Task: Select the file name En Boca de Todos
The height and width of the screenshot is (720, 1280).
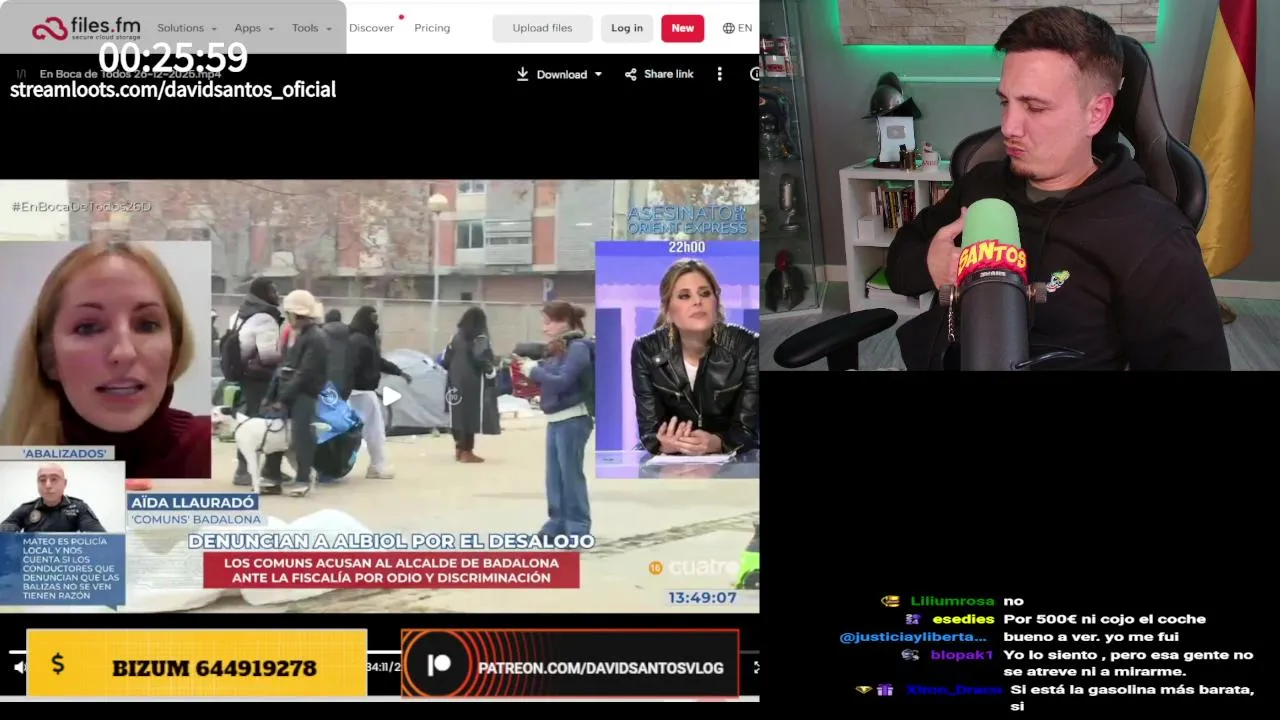Action: pyautogui.click(x=130, y=74)
